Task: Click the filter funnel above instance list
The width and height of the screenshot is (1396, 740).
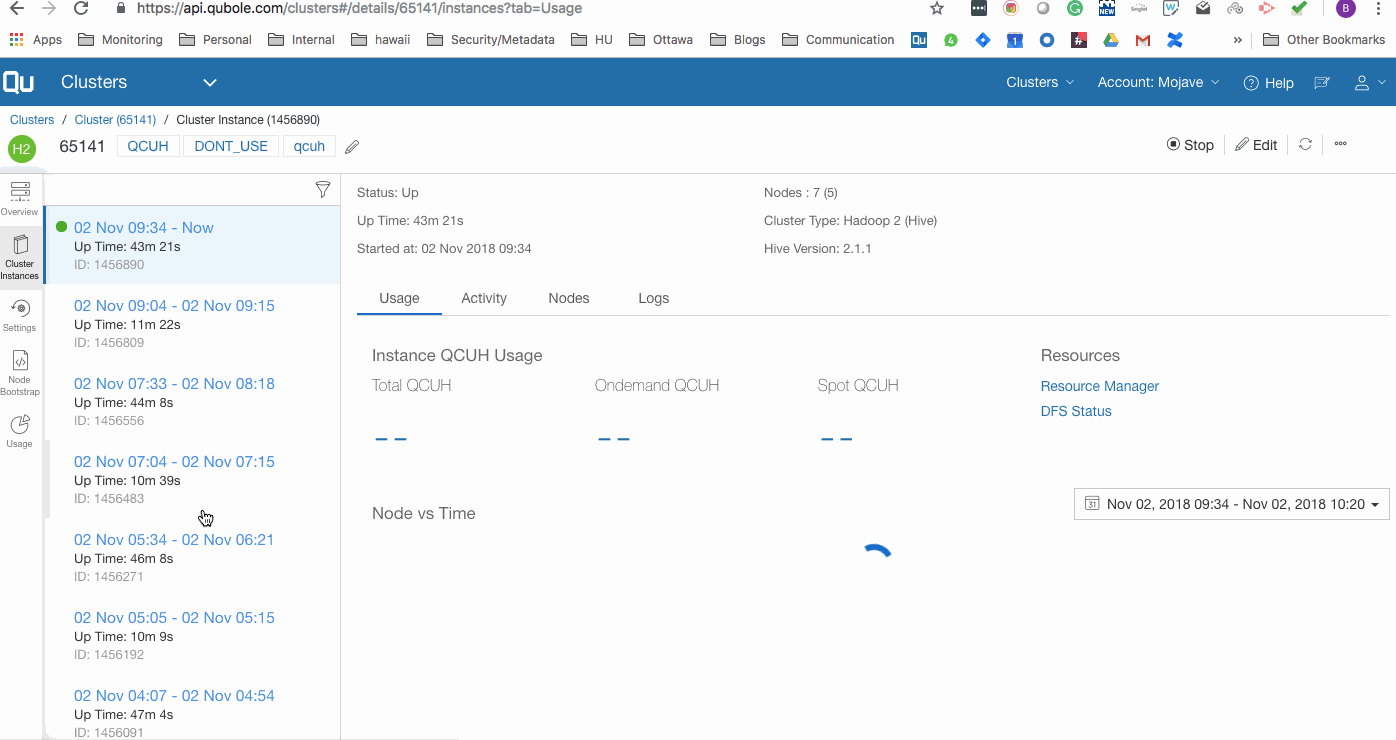Action: click(x=323, y=189)
